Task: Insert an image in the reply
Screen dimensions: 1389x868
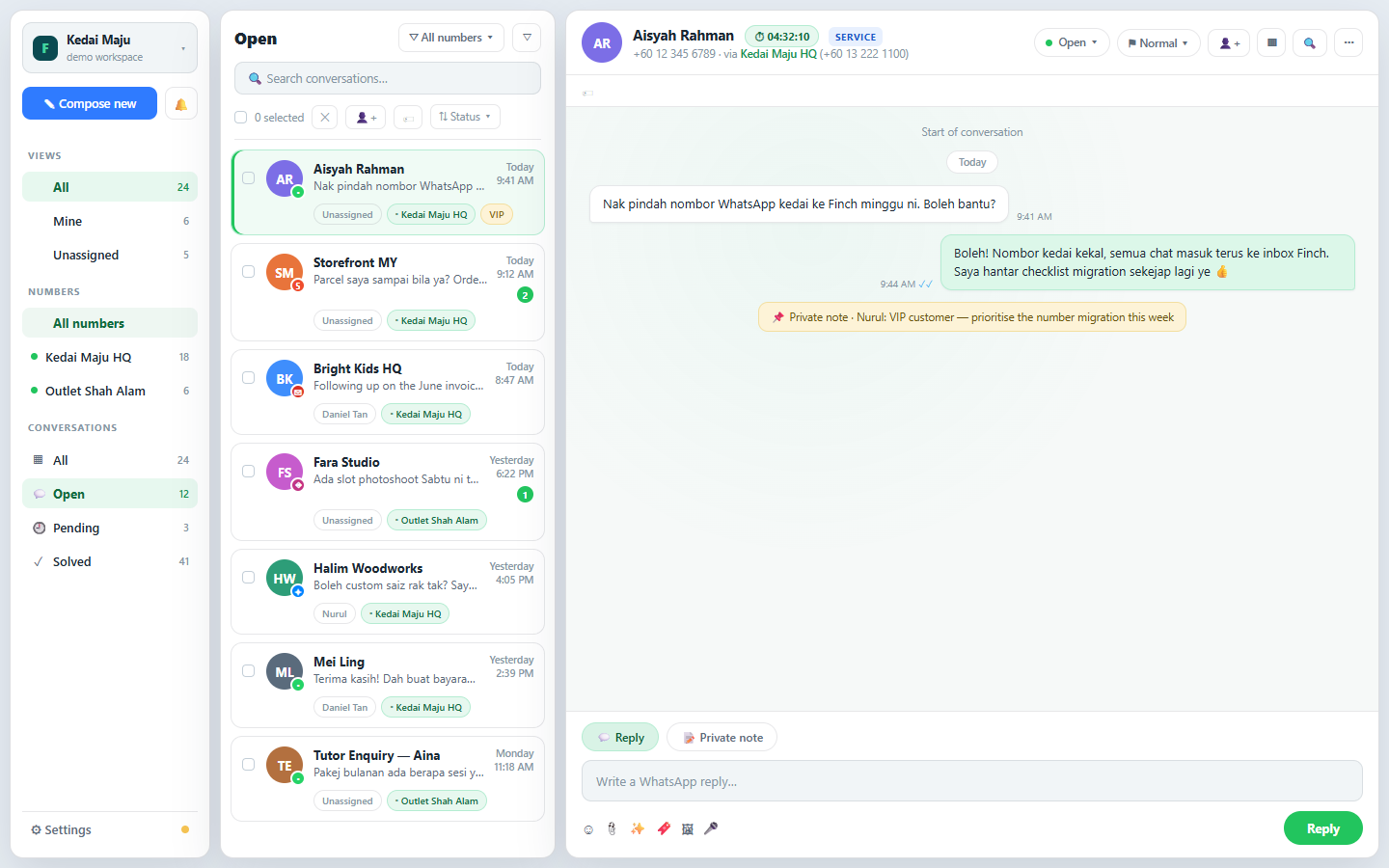Action: pyautogui.click(x=688, y=829)
